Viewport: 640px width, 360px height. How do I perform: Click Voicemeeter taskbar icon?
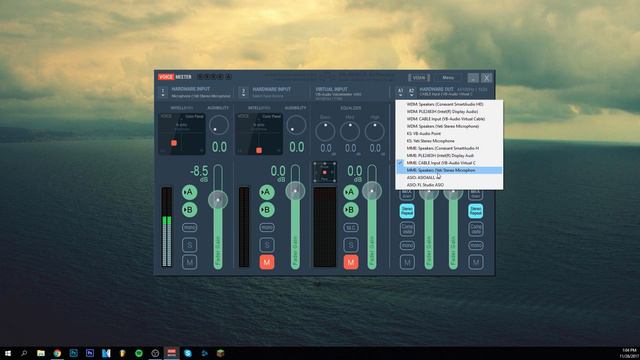[171, 353]
